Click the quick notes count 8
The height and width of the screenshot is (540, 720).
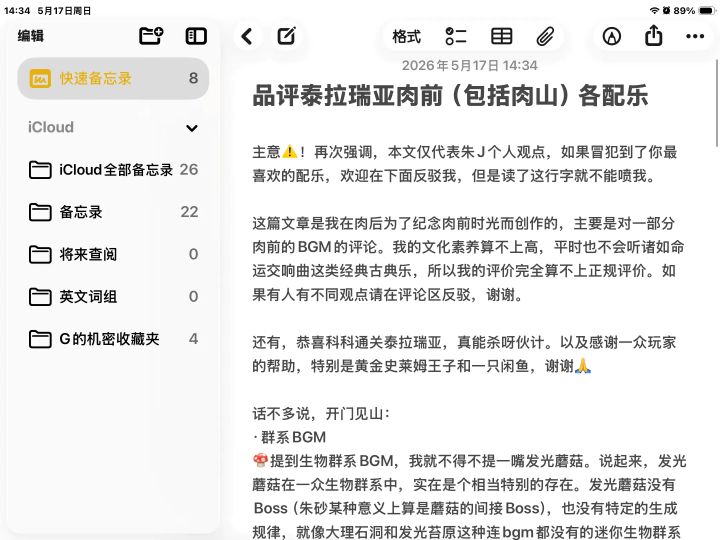point(193,78)
